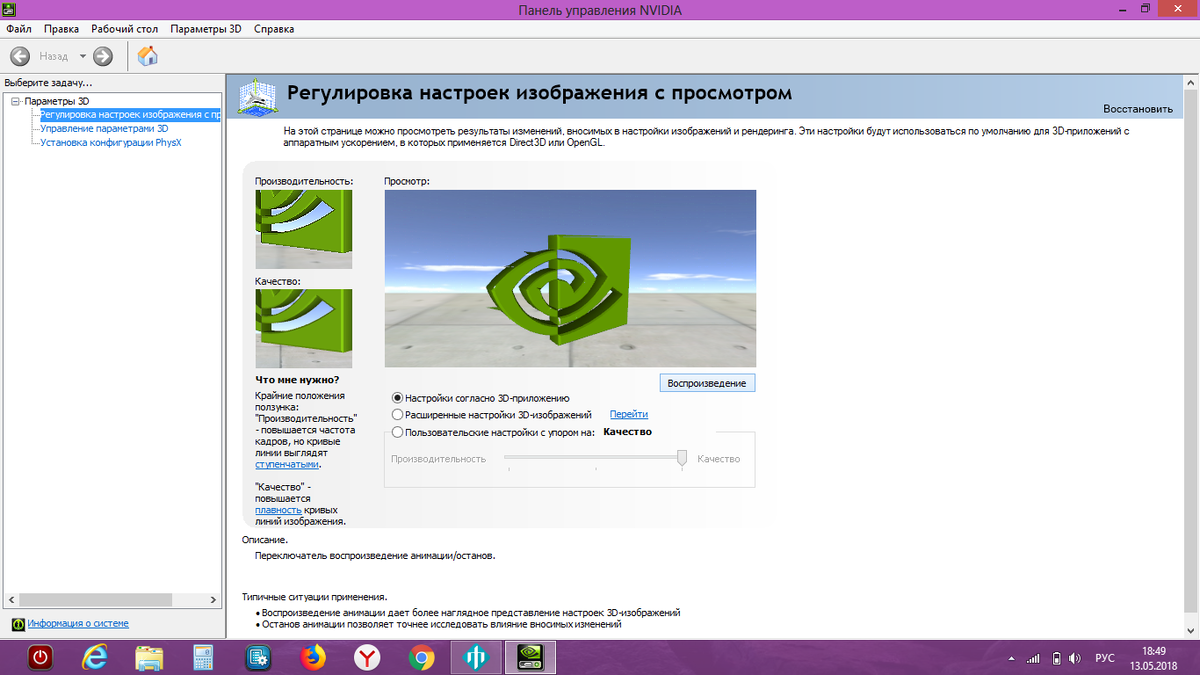The width and height of the screenshot is (1200, 675).
Task: Open the Правка menu
Action: click(x=62, y=29)
